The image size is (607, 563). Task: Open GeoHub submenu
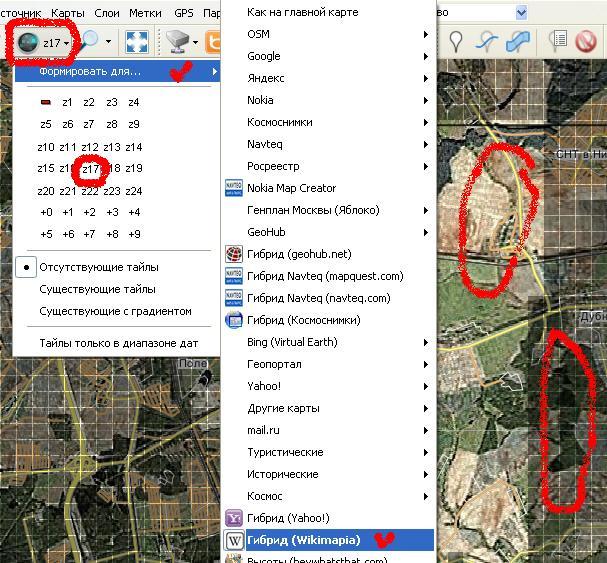(329, 232)
